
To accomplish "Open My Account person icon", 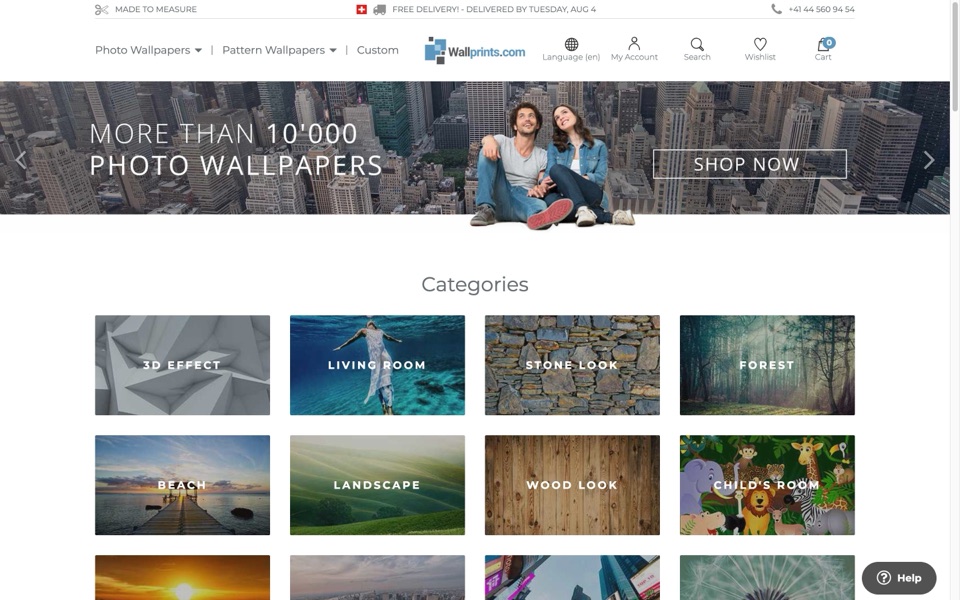I will click(634, 43).
